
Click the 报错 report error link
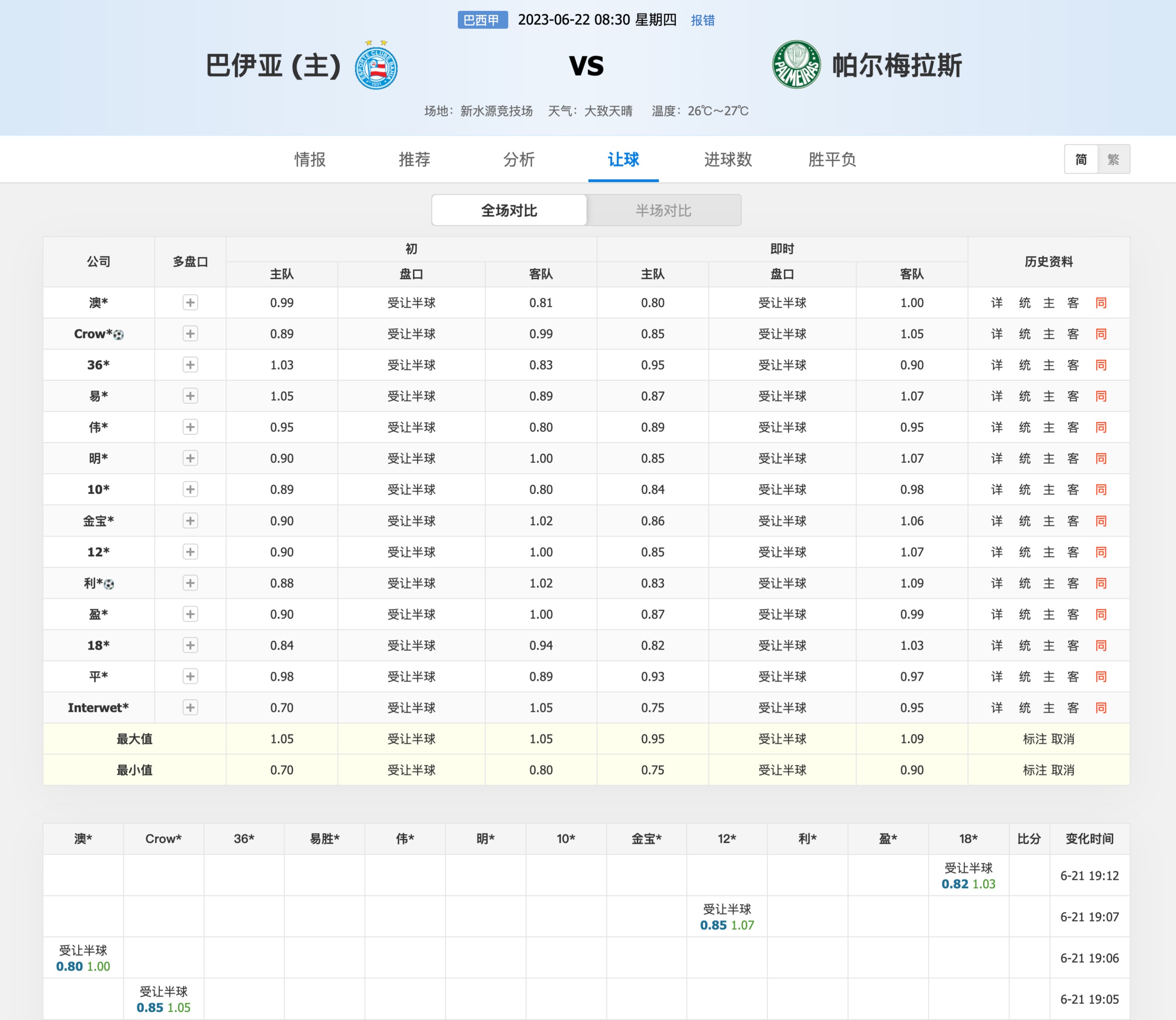click(703, 21)
